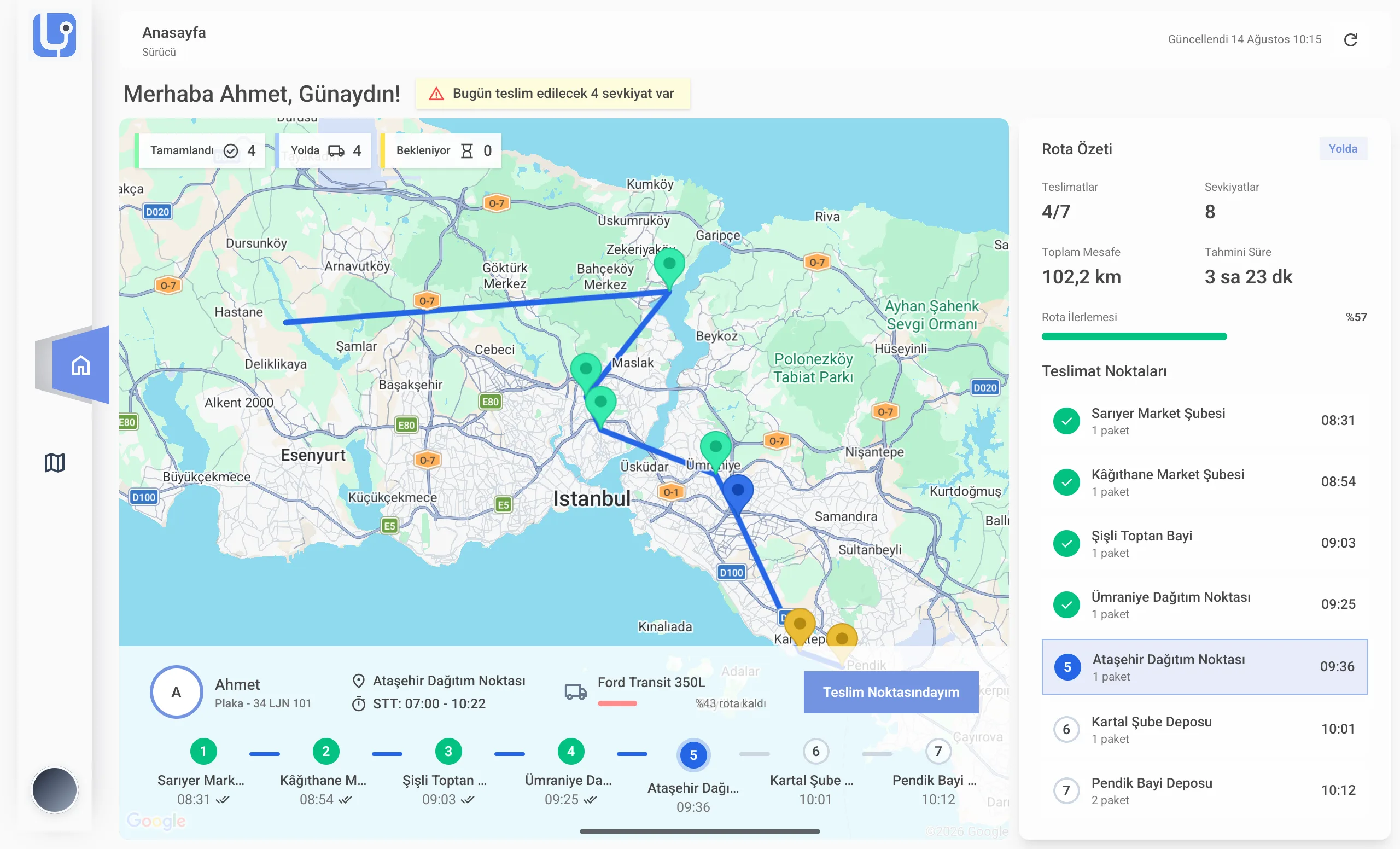Click the Yolda status badge
Viewport: 1400px width, 849px height.
pyautogui.click(x=1343, y=149)
